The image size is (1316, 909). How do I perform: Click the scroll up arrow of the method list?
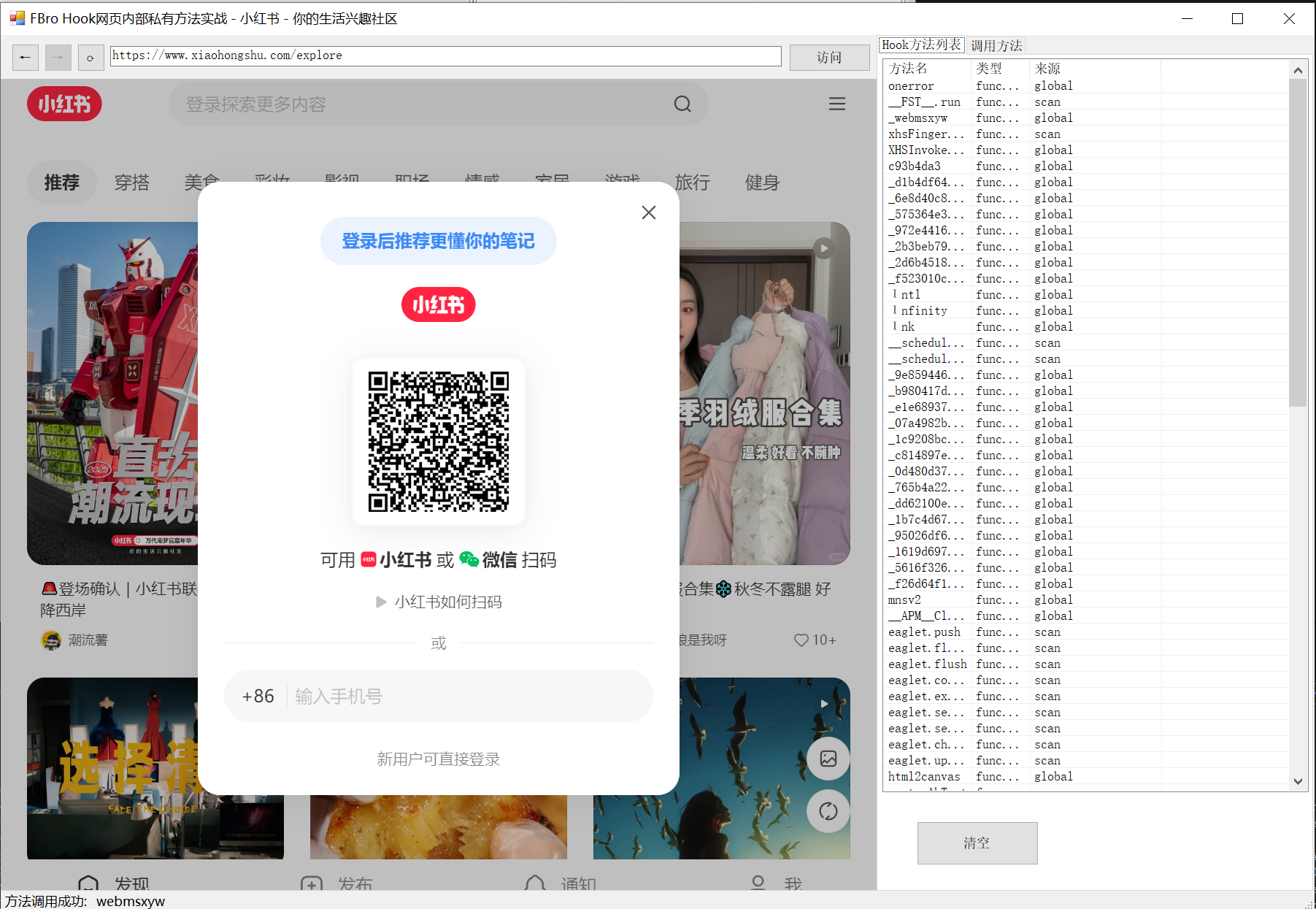[1298, 71]
